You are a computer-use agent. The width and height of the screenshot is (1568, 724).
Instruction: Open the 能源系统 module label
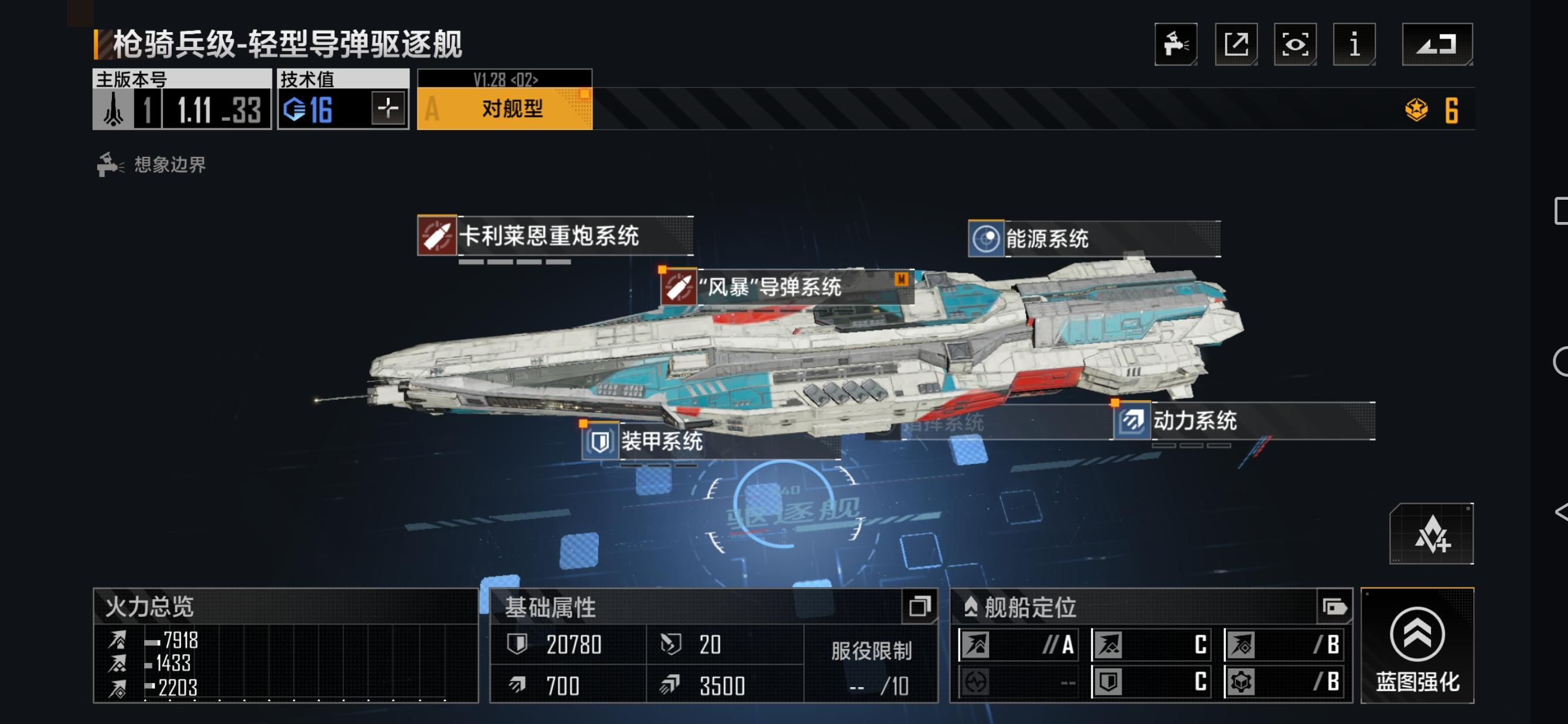pos(1094,238)
